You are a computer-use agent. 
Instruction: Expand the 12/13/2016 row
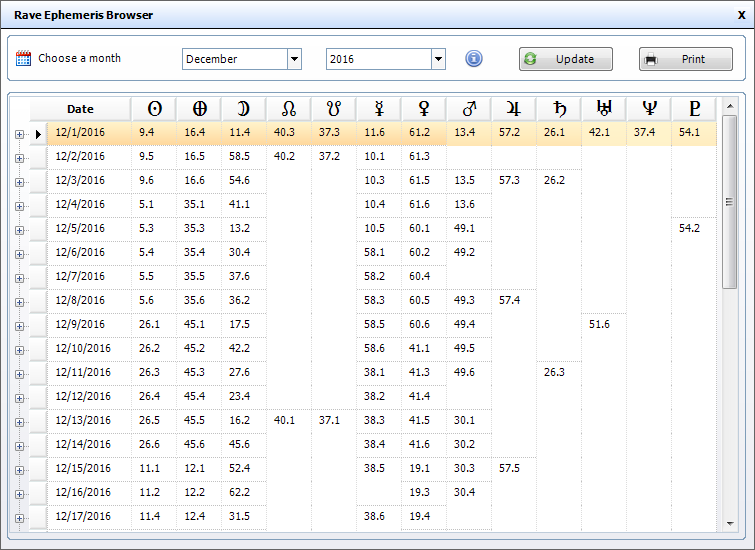point(19,422)
